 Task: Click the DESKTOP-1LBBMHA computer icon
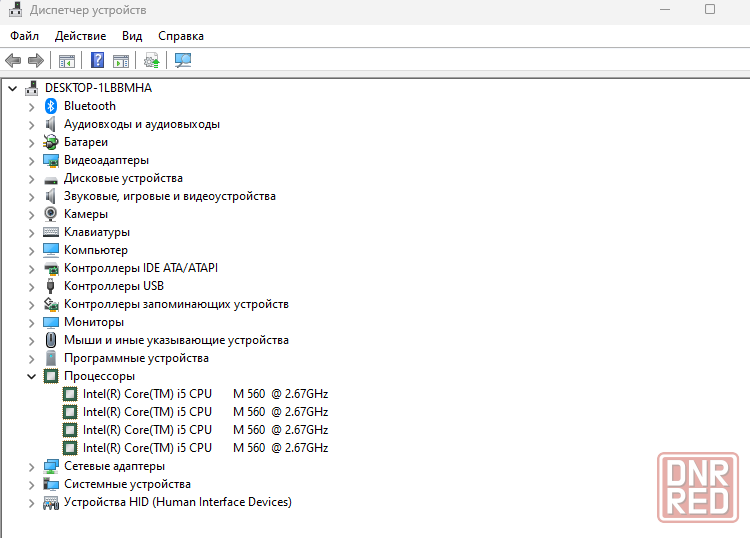pos(32,88)
